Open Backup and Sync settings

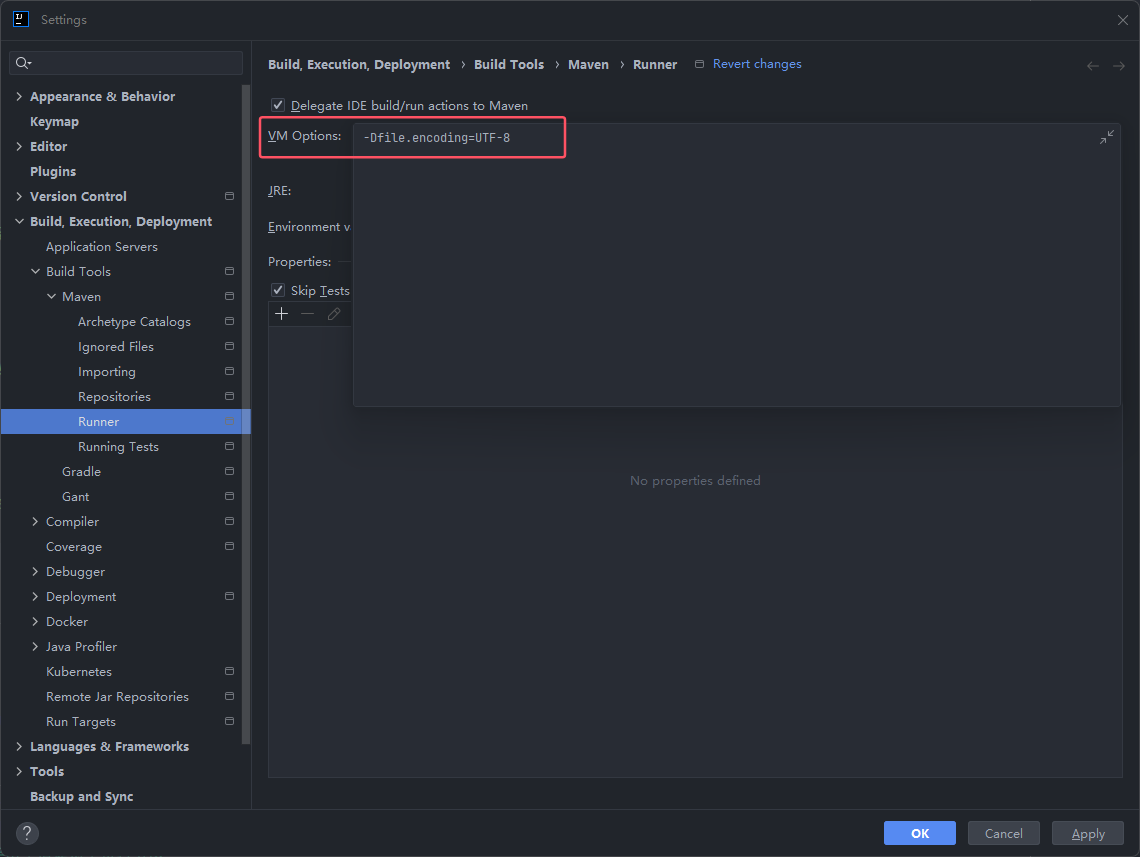pyautogui.click(x=81, y=797)
